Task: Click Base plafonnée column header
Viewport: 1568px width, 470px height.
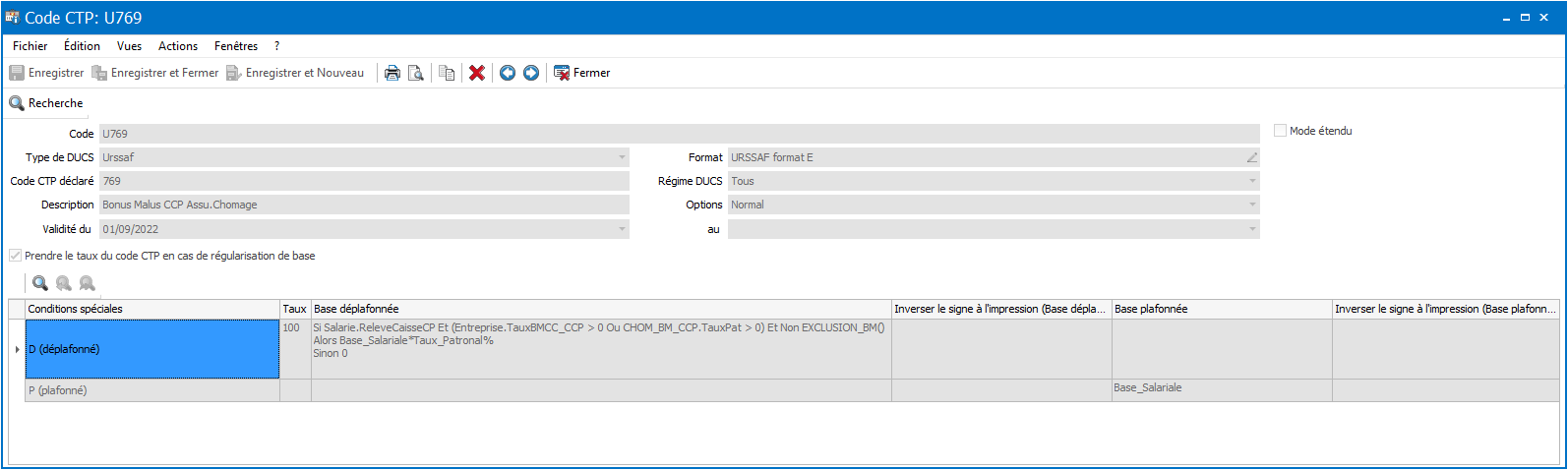Action: tap(1222, 309)
